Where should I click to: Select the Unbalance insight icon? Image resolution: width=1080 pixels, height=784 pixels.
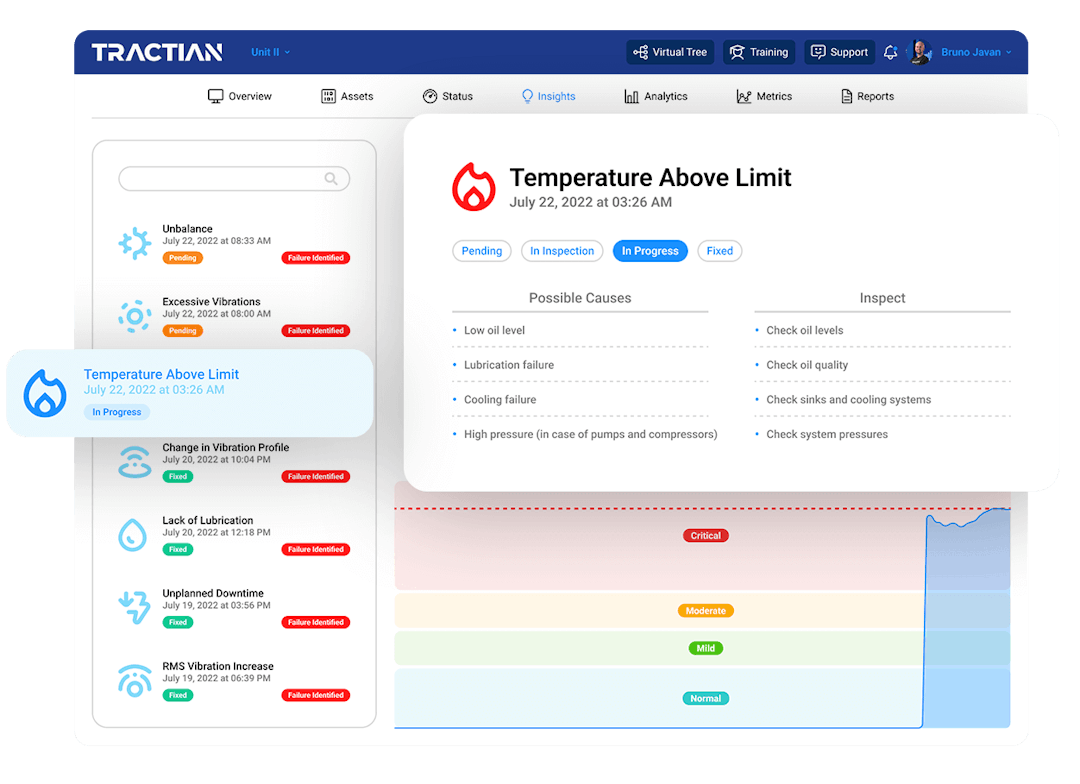point(134,243)
